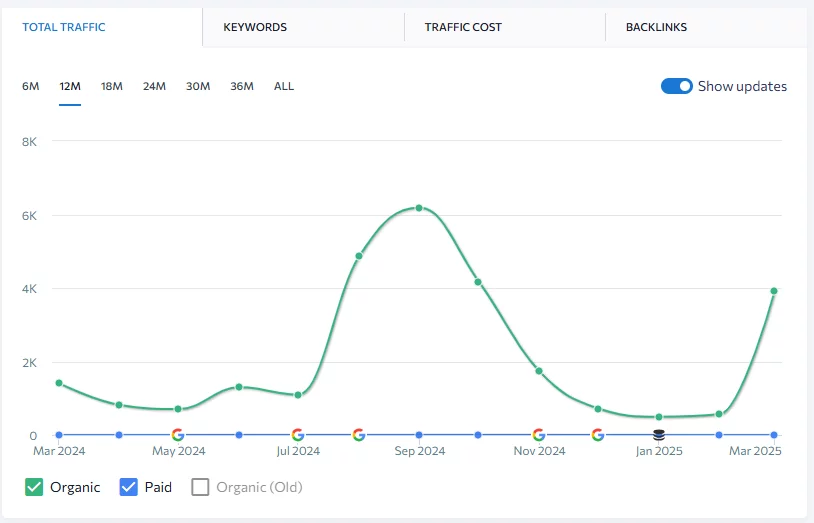This screenshot has width=814, height=523.
Task: Go to the Backlinks tab
Action: pyautogui.click(x=656, y=27)
